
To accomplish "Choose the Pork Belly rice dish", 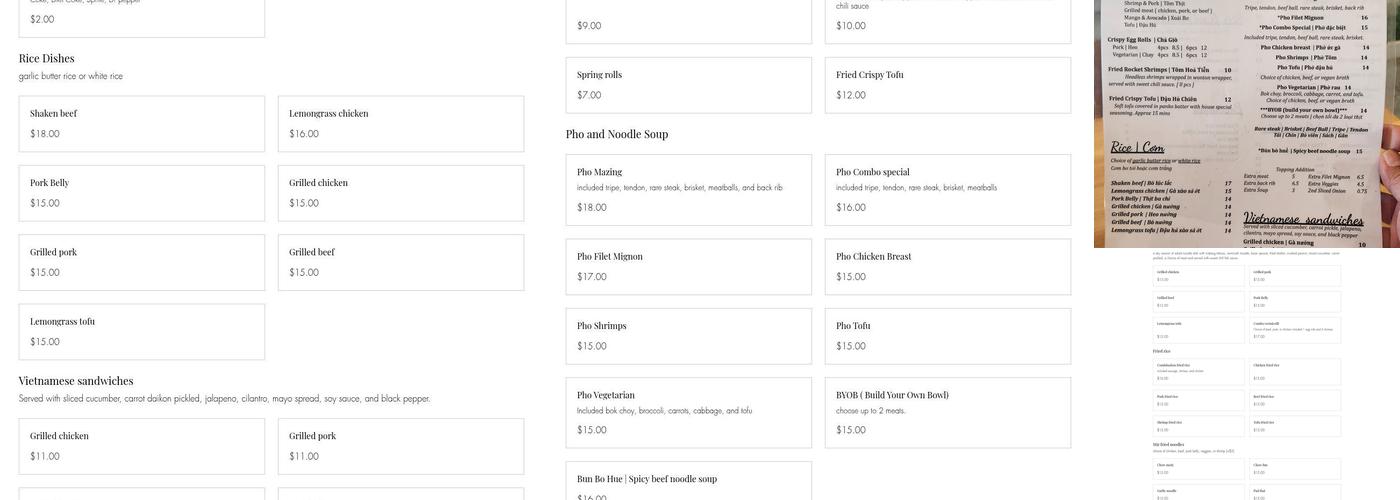I will coord(141,193).
